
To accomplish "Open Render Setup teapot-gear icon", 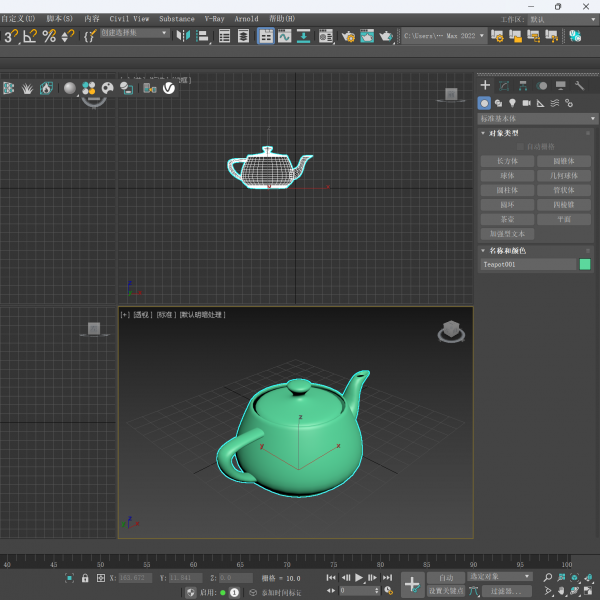I will (348, 36).
